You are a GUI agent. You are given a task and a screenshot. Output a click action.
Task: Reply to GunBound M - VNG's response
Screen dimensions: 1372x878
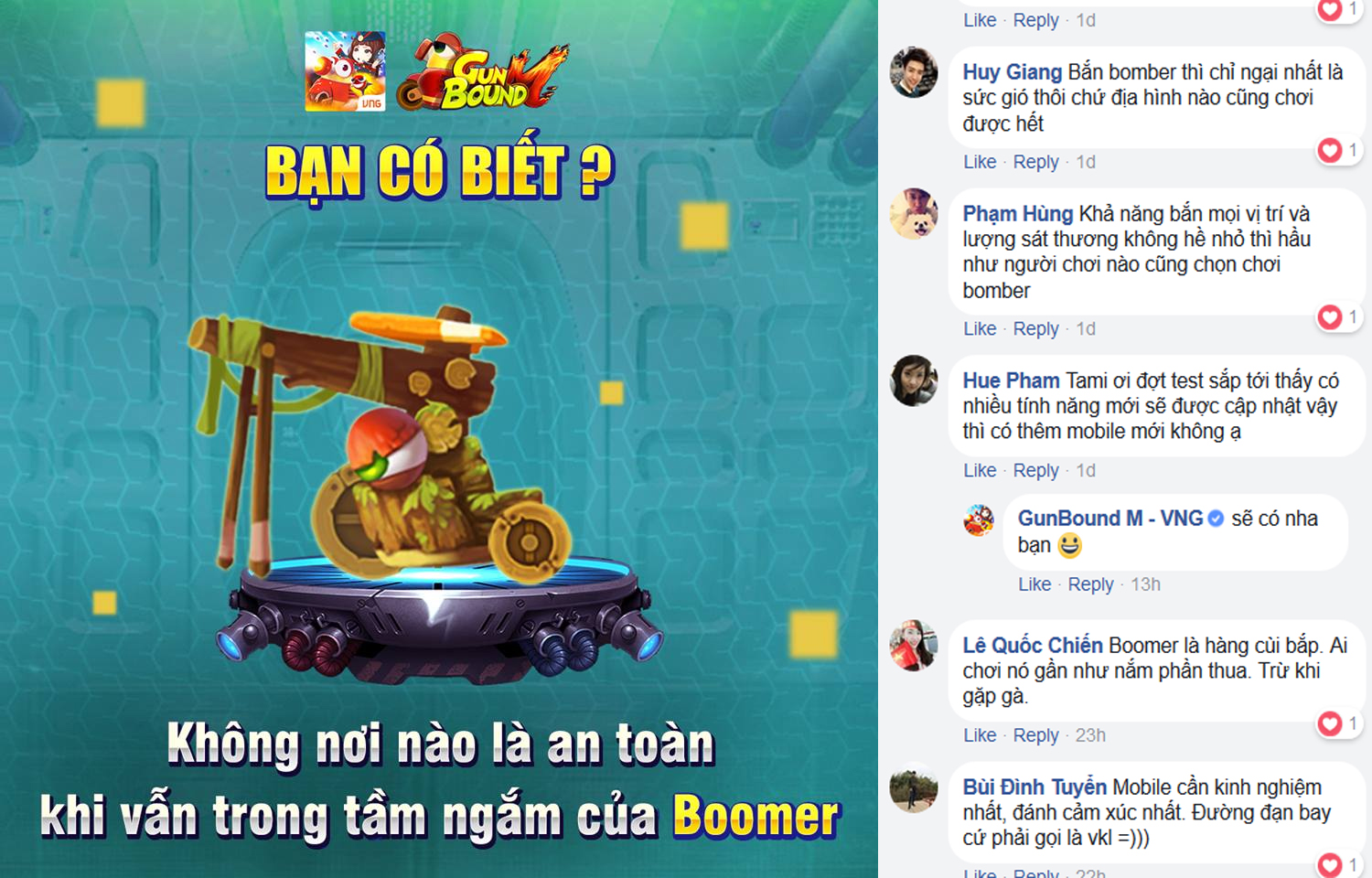pyautogui.click(x=1090, y=584)
